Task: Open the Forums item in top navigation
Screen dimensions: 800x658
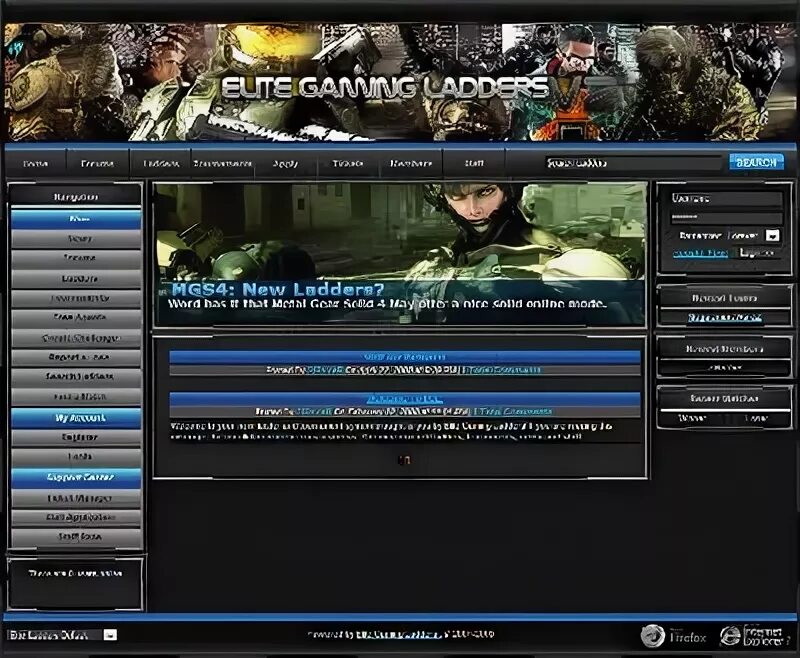Action: click(97, 163)
